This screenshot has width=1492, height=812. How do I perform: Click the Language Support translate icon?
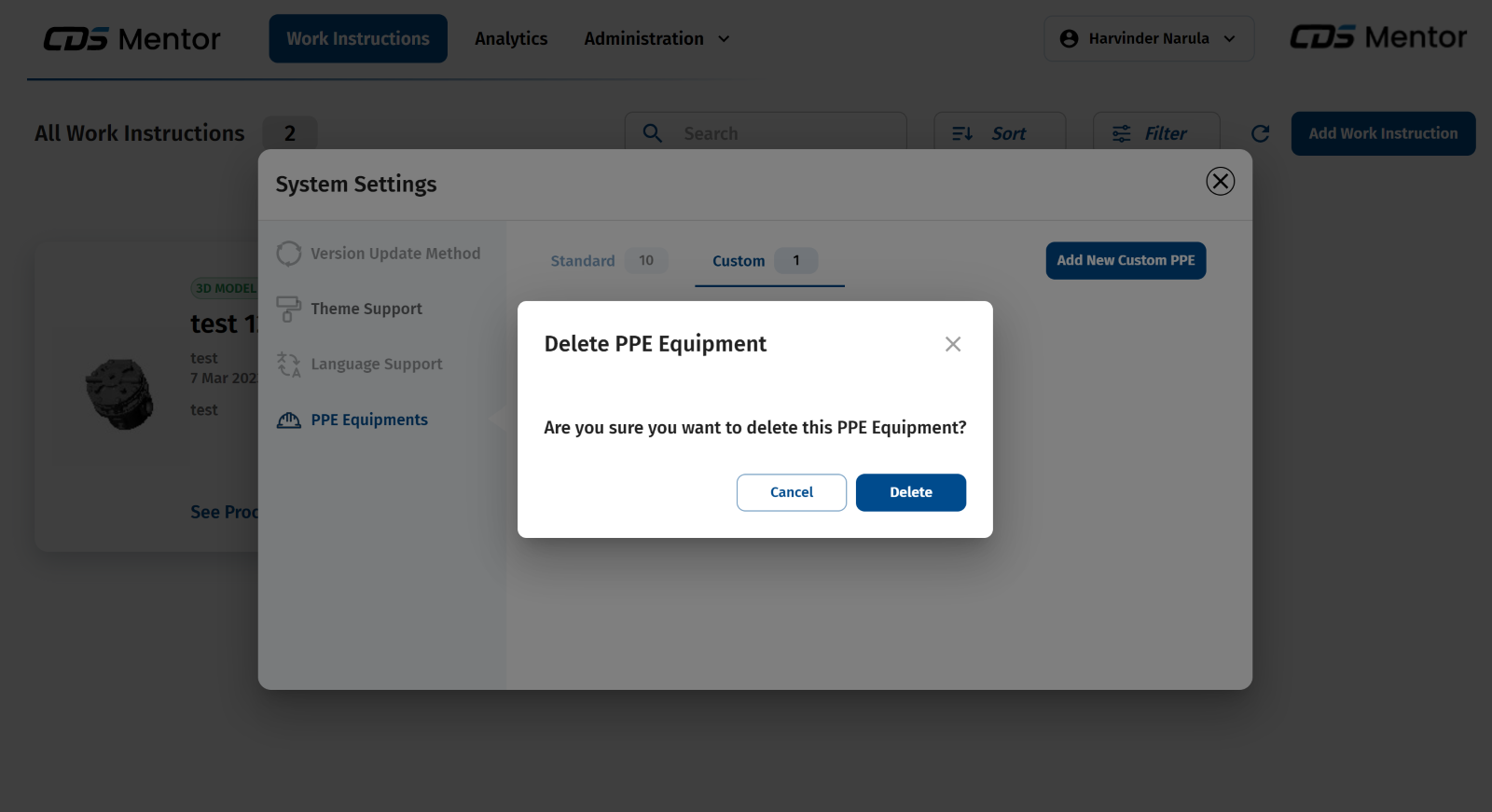click(289, 365)
